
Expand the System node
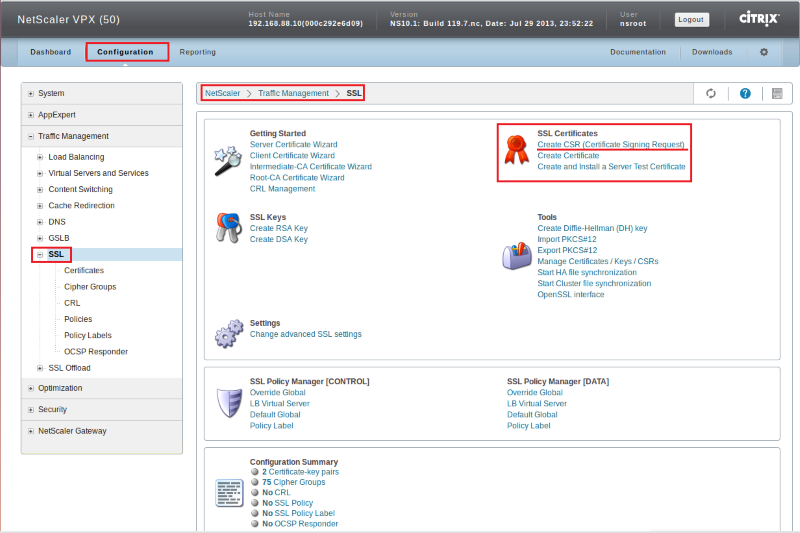coord(31,94)
